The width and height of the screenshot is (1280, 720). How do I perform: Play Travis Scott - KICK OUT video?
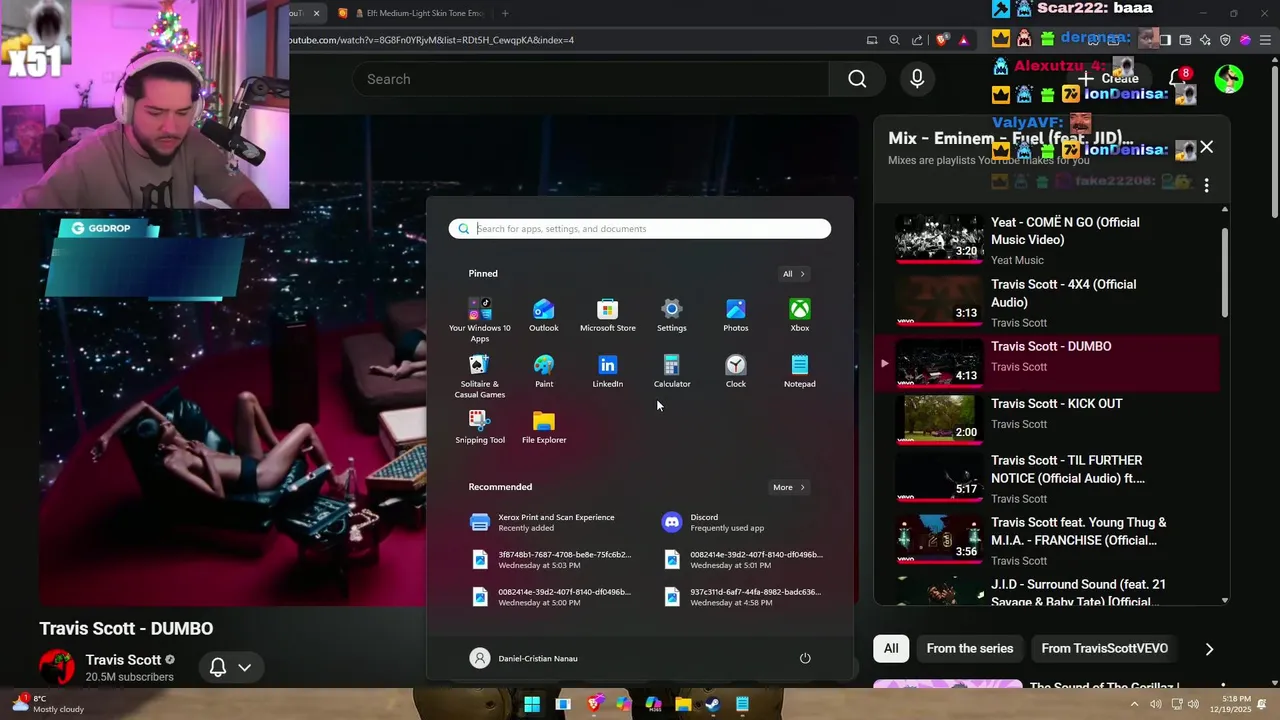pos(1046,418)
